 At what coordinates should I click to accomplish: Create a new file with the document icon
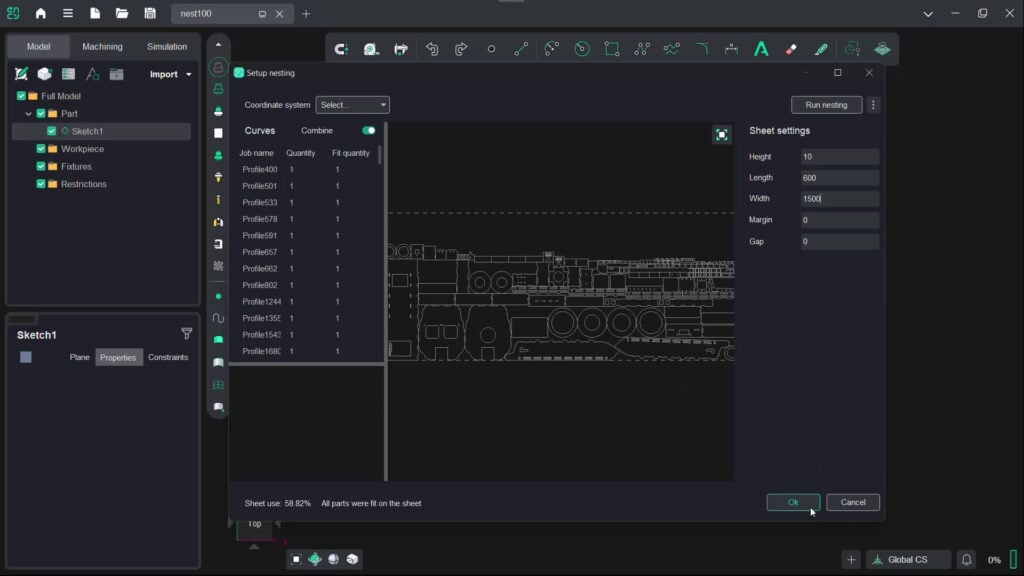tap(95, 13)
